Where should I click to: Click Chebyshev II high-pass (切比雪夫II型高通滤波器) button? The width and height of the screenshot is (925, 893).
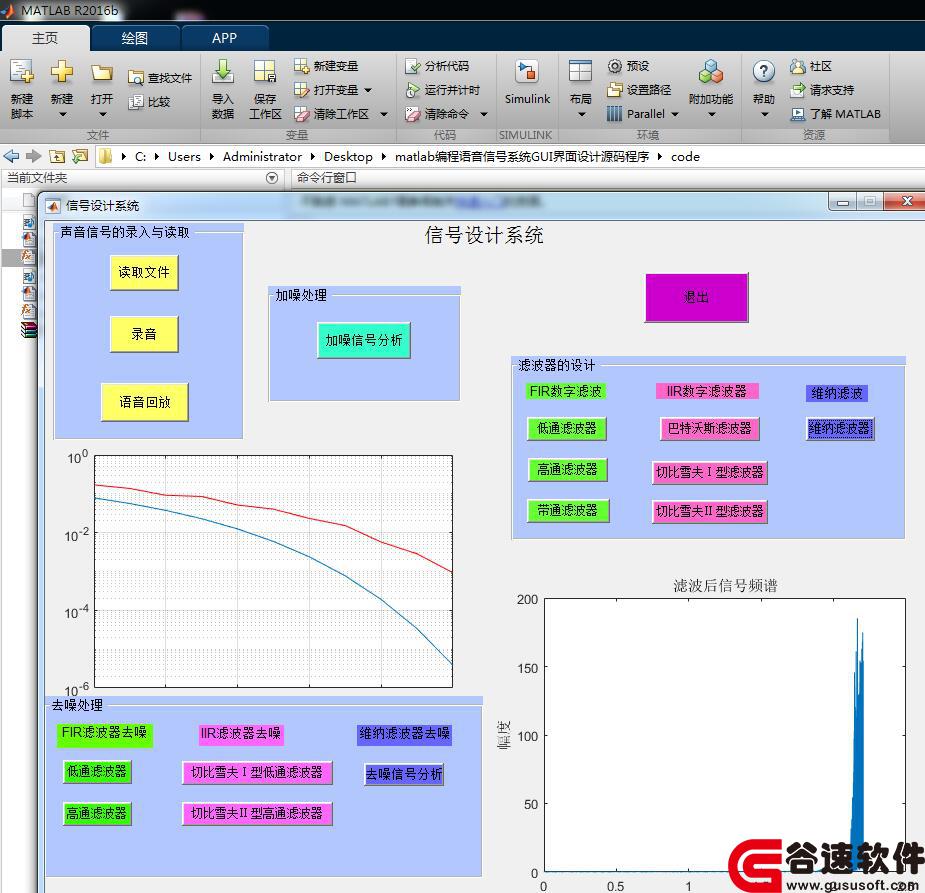point(257,814)
